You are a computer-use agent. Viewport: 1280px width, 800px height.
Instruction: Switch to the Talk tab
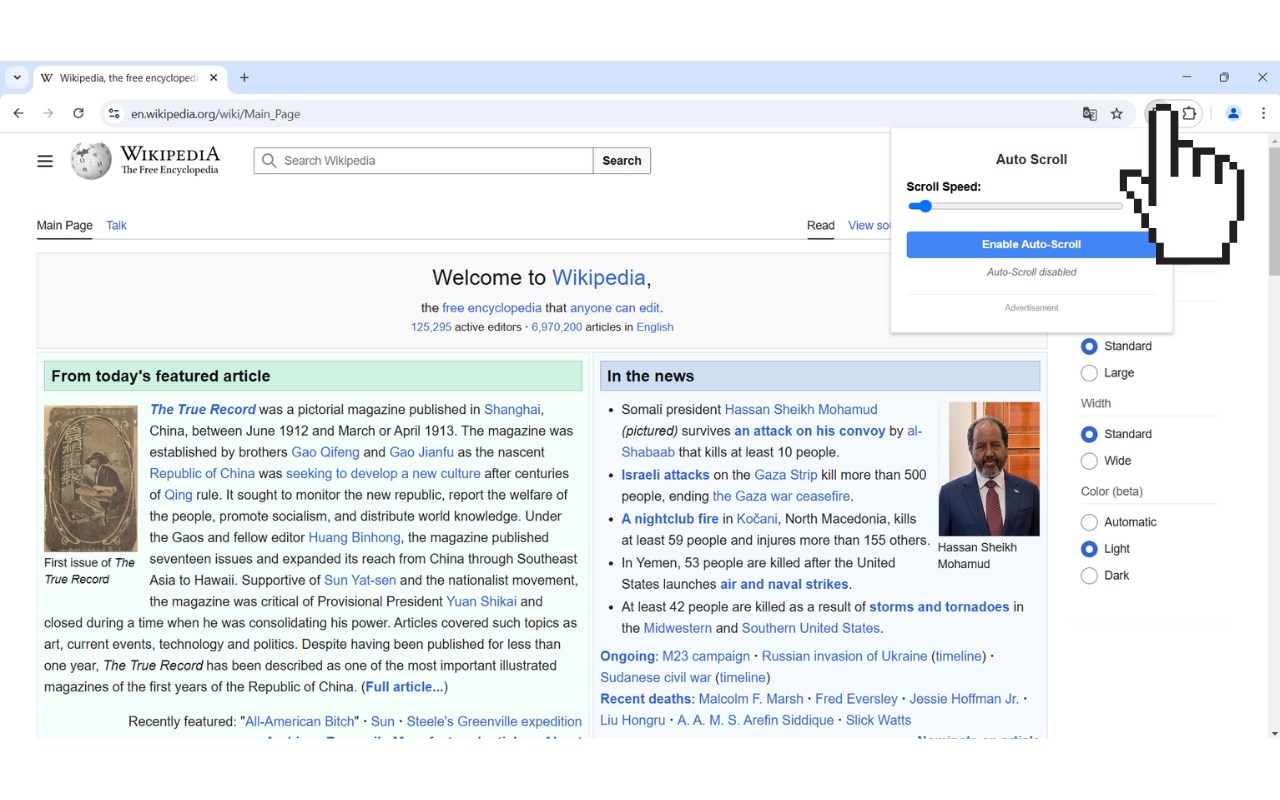click(116, 225)
